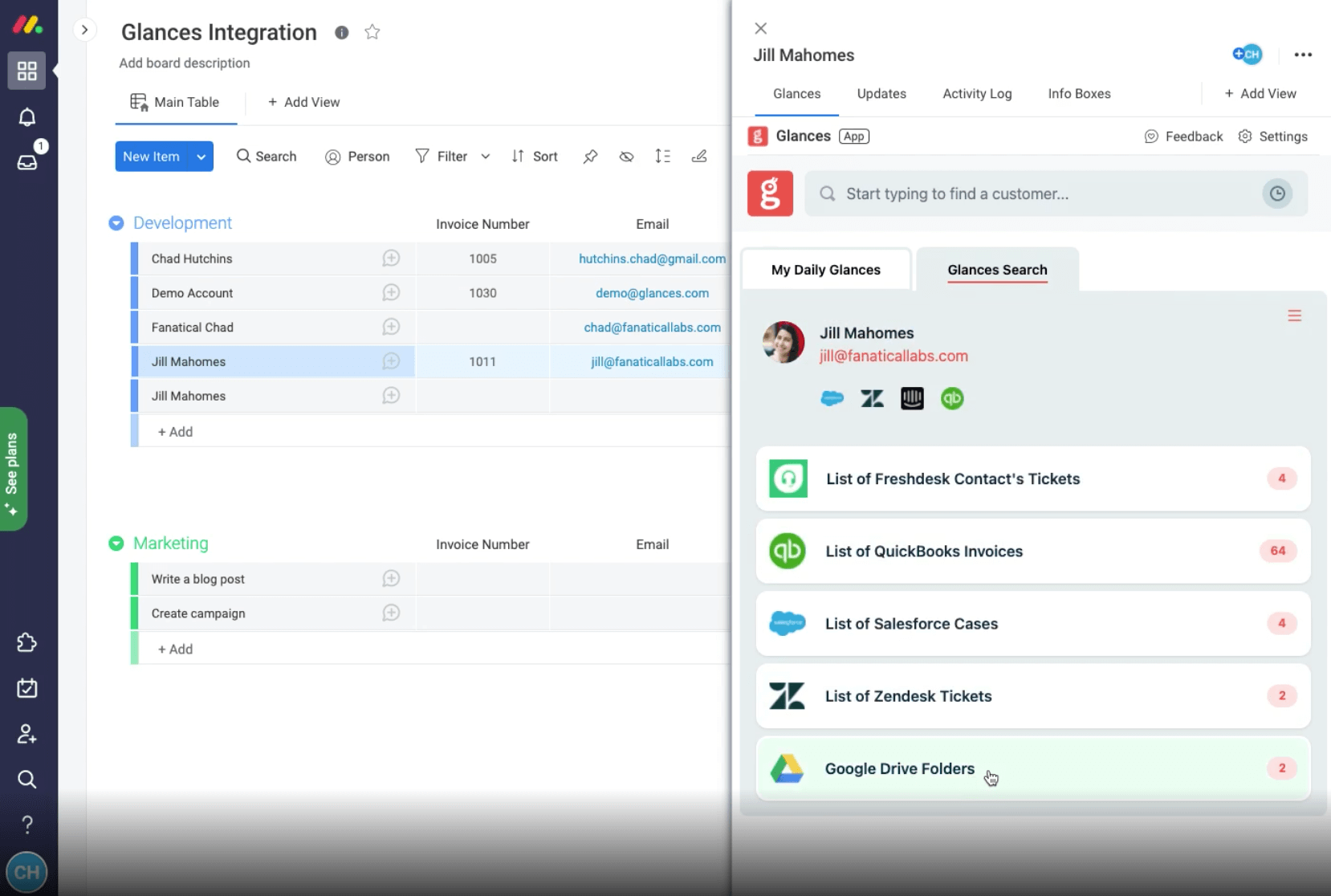Open the apps puzzle piece icon
The width and height of the screenshot is (1331, 896).
coord(27,642)
